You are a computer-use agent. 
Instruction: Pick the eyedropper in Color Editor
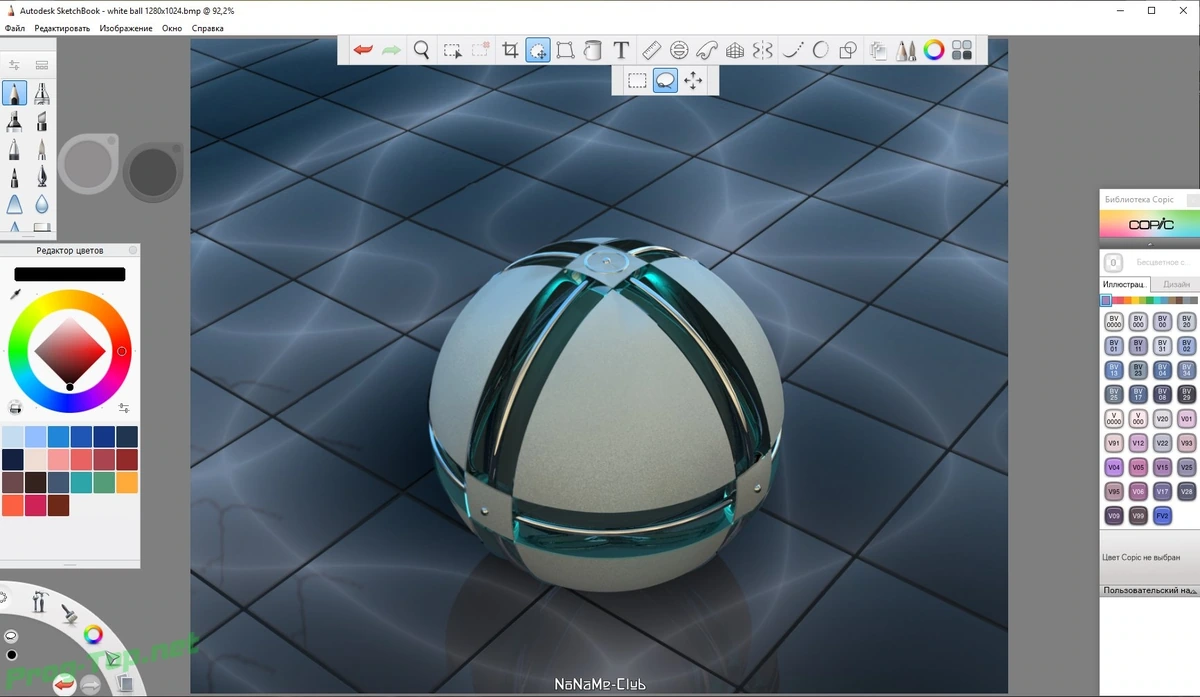15,294
